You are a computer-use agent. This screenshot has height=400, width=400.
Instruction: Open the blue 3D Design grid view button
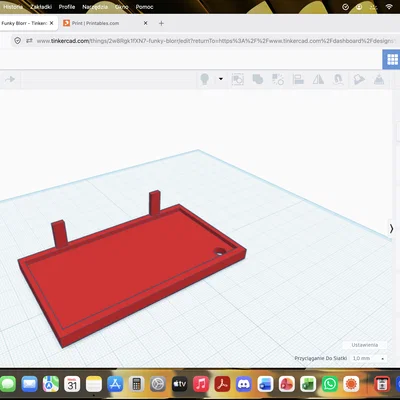[x=392, y=60]
